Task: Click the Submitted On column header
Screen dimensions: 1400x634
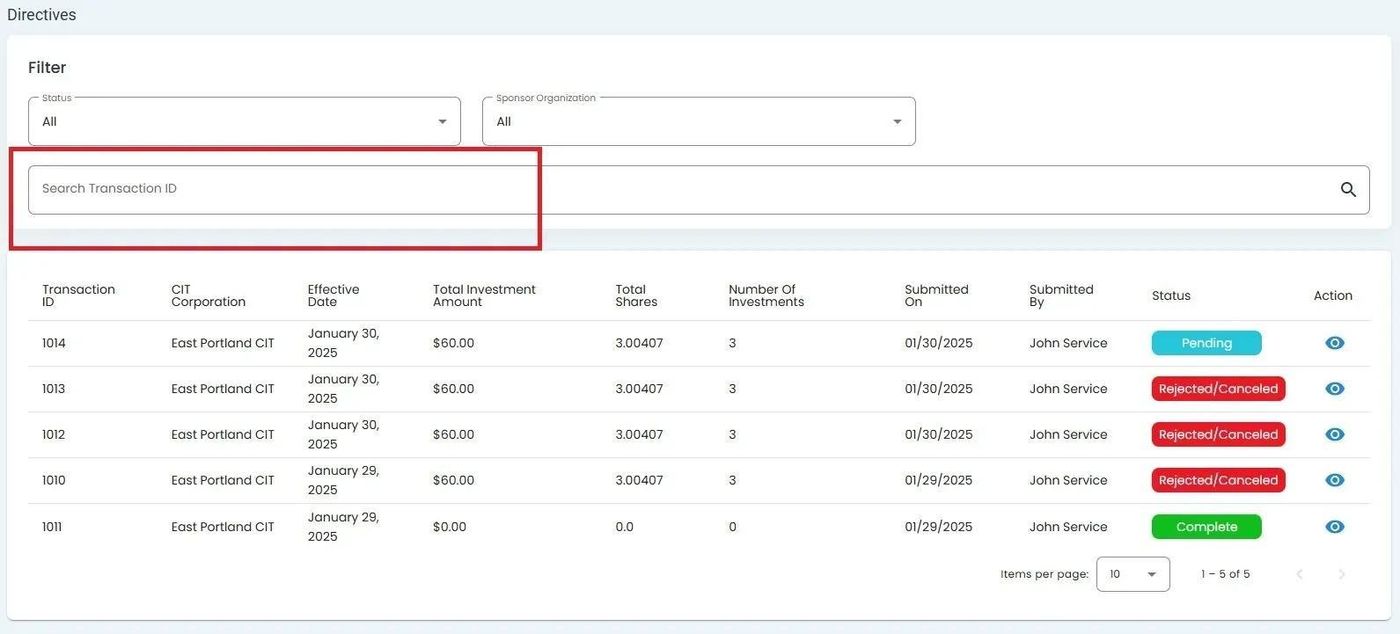Action: [x=936, y=296]
